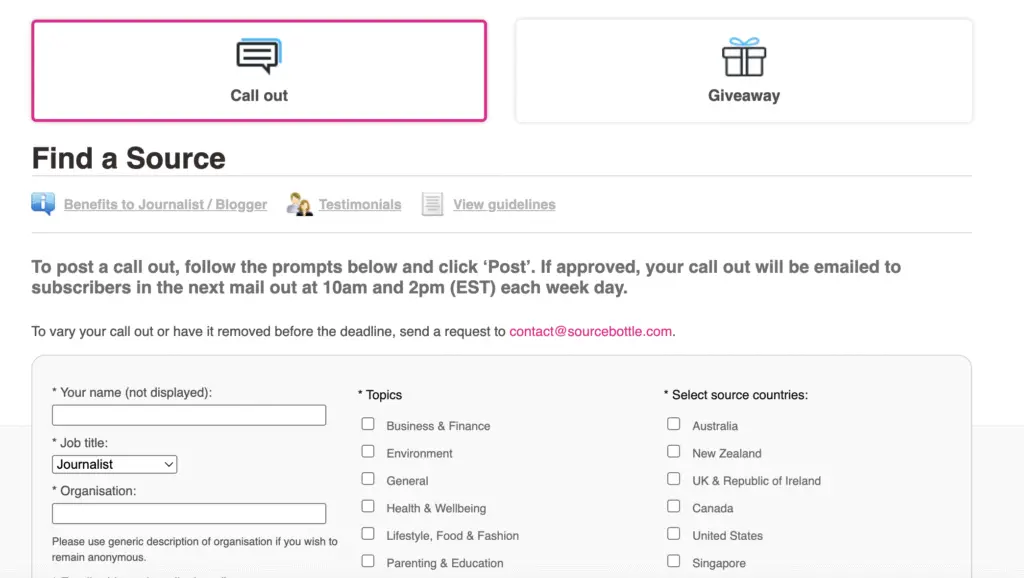Viewport: 1024px width, 578px height.
Task: Open the Benefits to Journalist / Blogger link
Action: click(x=165, y=204)
